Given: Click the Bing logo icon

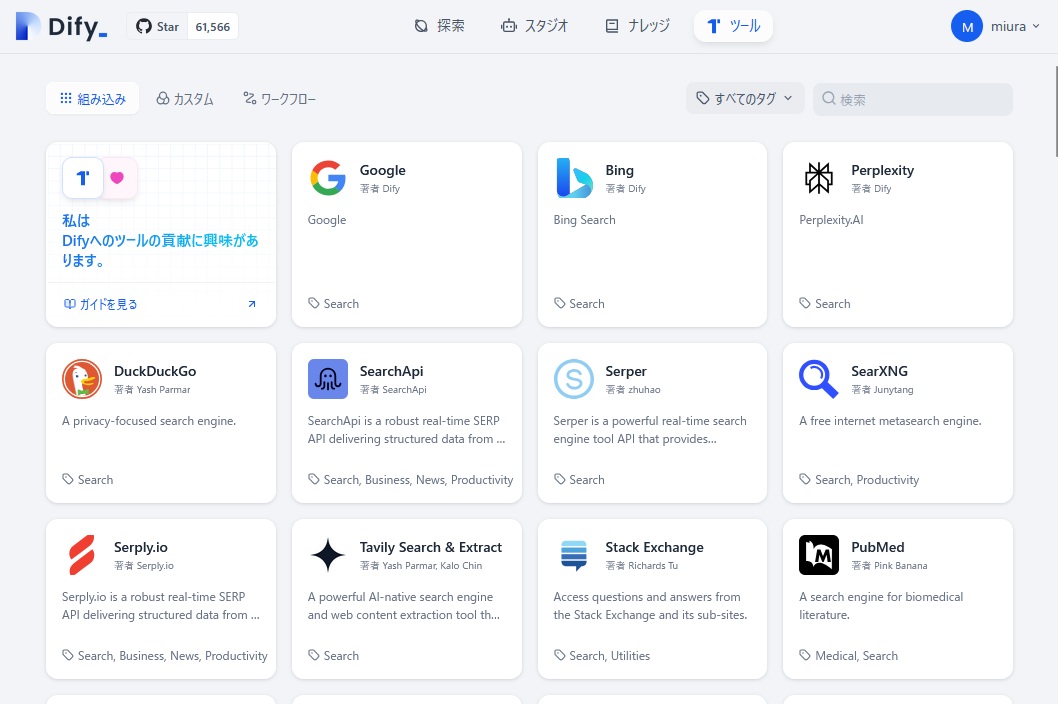Looking at the screenshot, I should pyautogui.click(x=573, y=178).
